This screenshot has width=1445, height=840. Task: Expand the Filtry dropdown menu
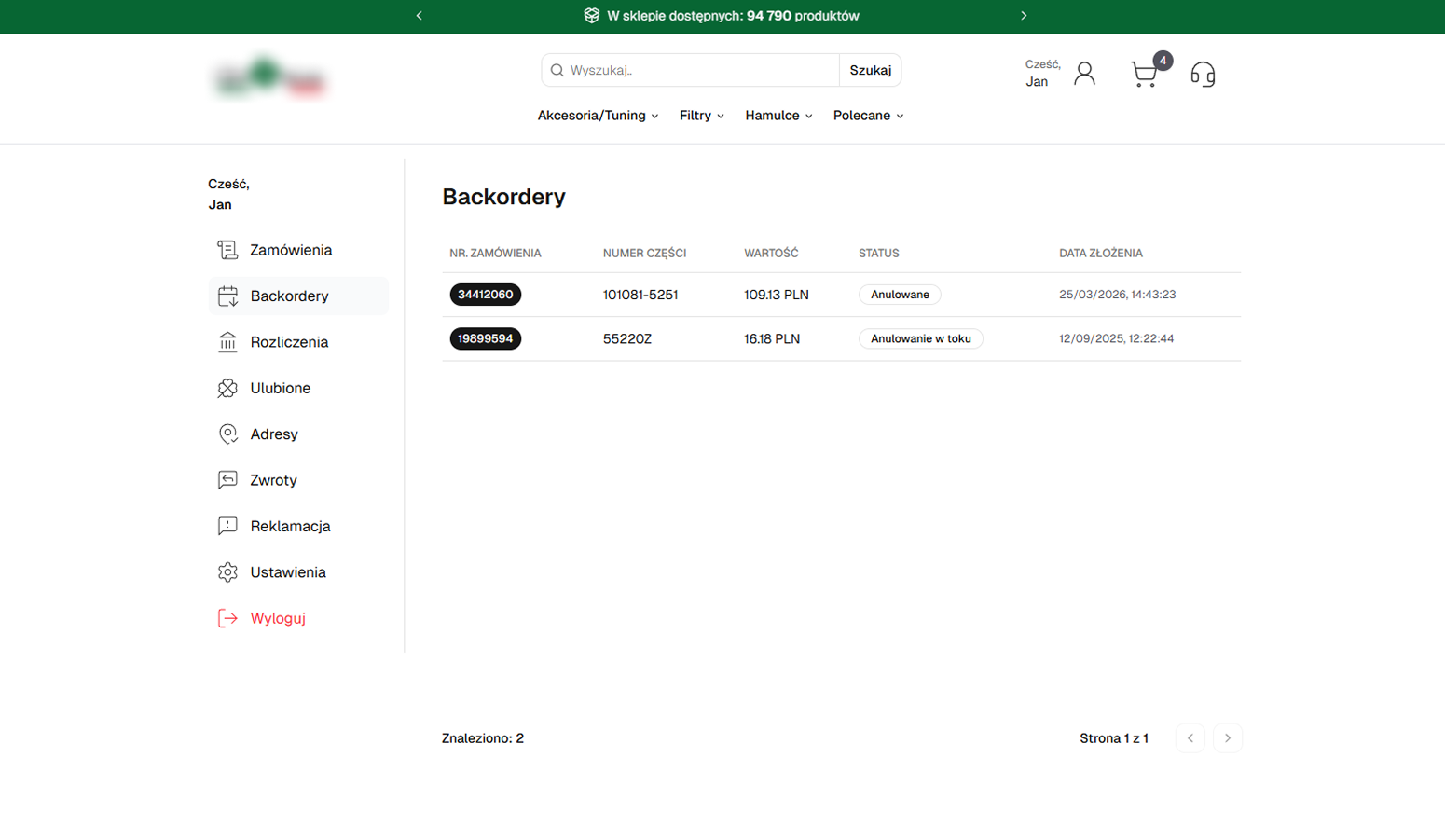click(x=701, y=116)
